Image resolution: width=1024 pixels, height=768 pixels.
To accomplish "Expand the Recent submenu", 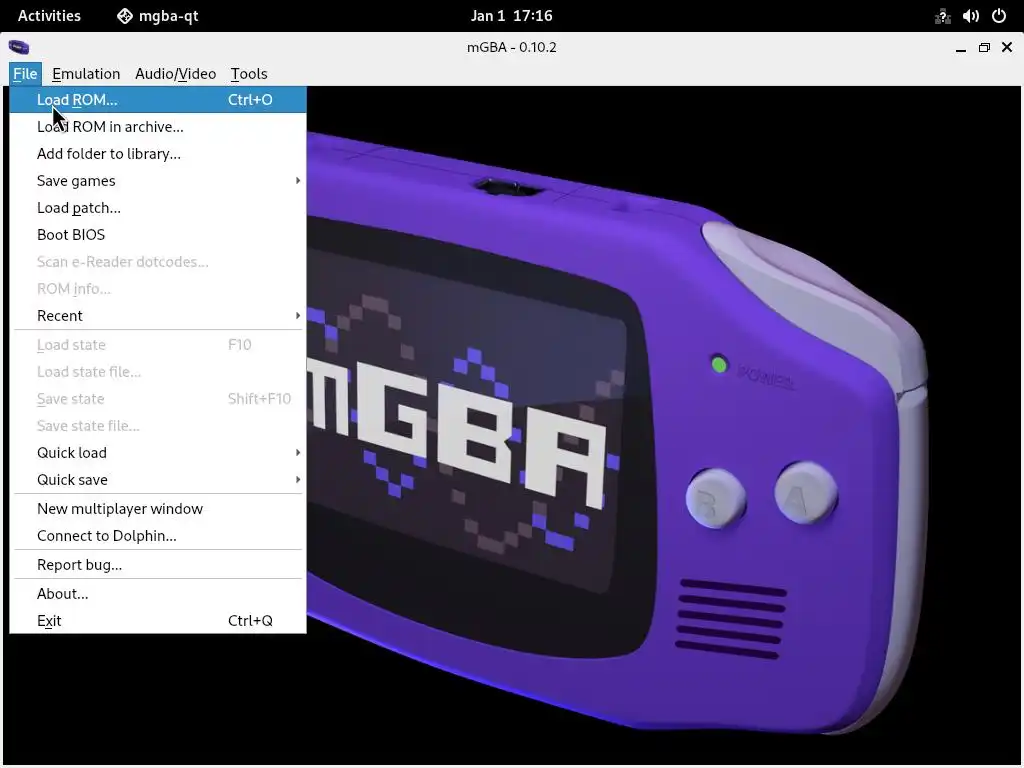I will 158,315.
